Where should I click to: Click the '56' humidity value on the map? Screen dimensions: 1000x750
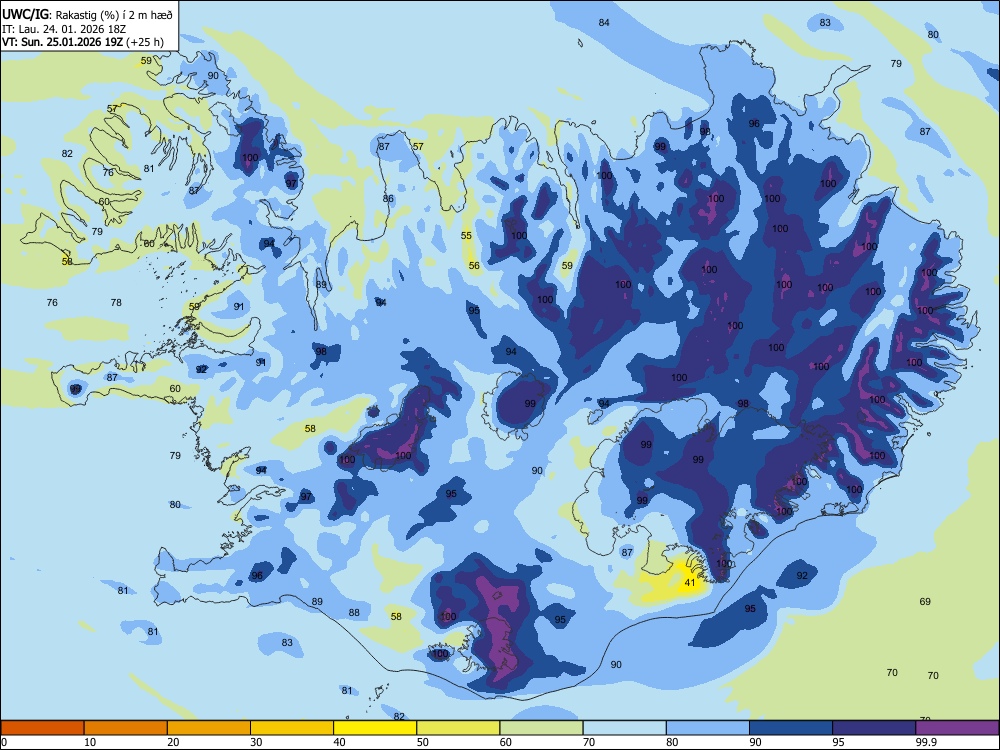(x=474, y=265)
